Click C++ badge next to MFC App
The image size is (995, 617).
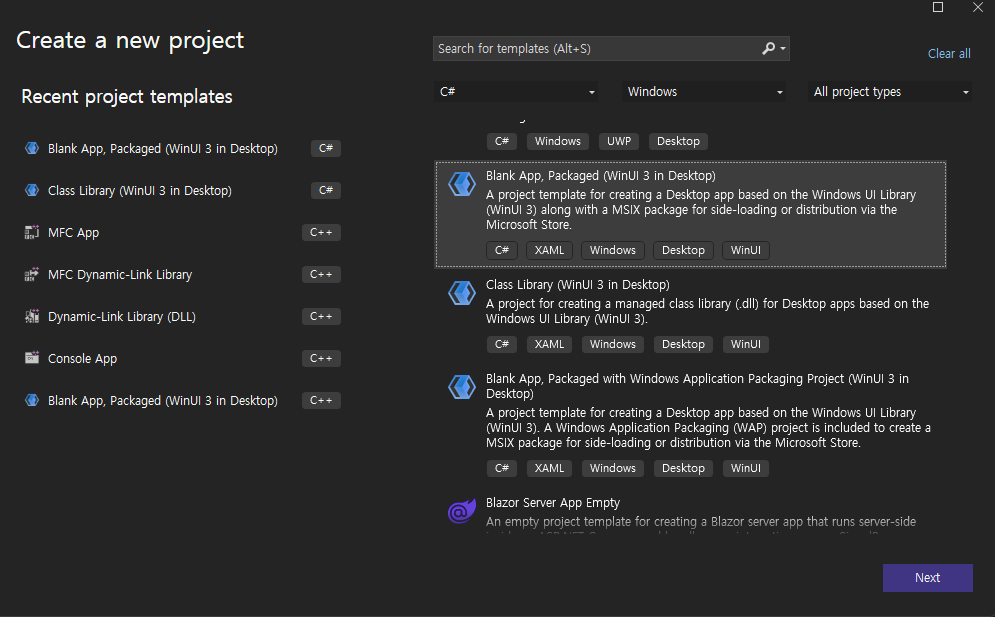pos(321,232)
